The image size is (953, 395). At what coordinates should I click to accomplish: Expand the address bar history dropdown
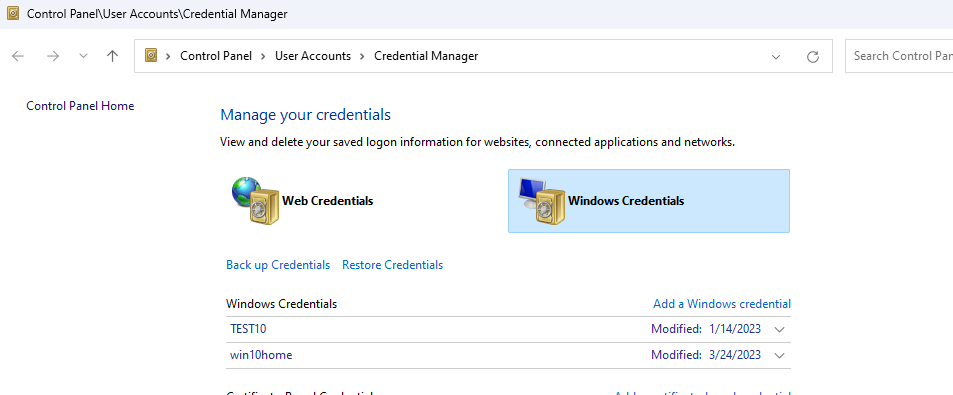(776, 57)
